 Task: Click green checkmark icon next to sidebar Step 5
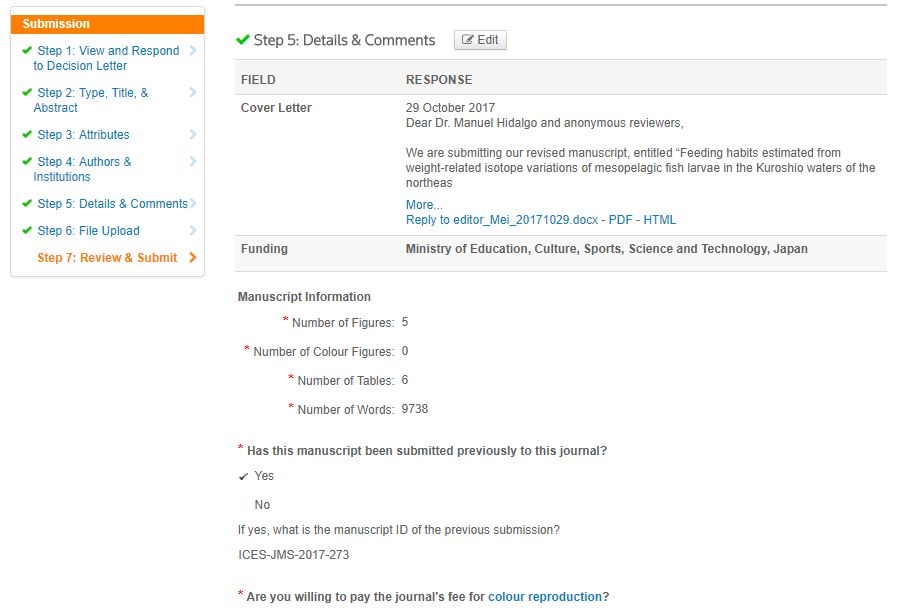click(26, 203)
